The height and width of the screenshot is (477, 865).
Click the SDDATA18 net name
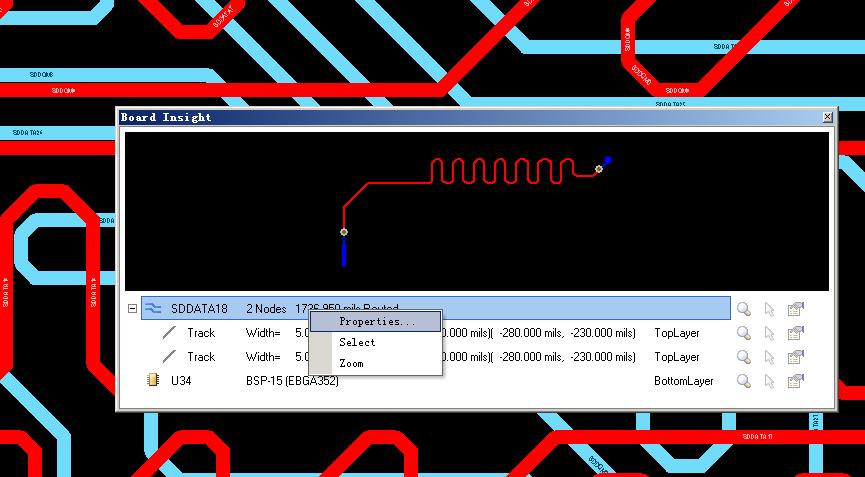click(199, 309)
